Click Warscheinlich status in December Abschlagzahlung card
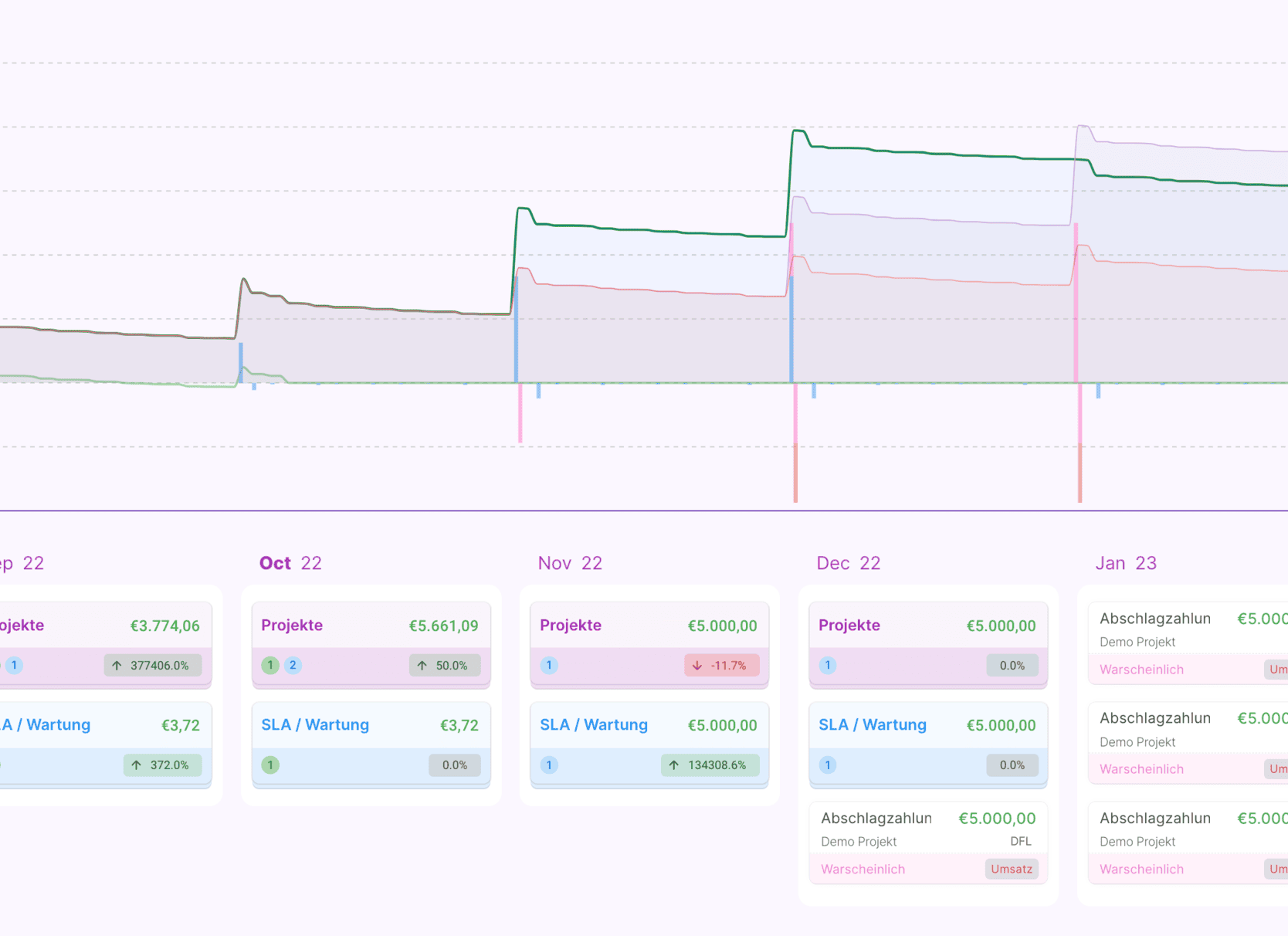 coord(863,869)
